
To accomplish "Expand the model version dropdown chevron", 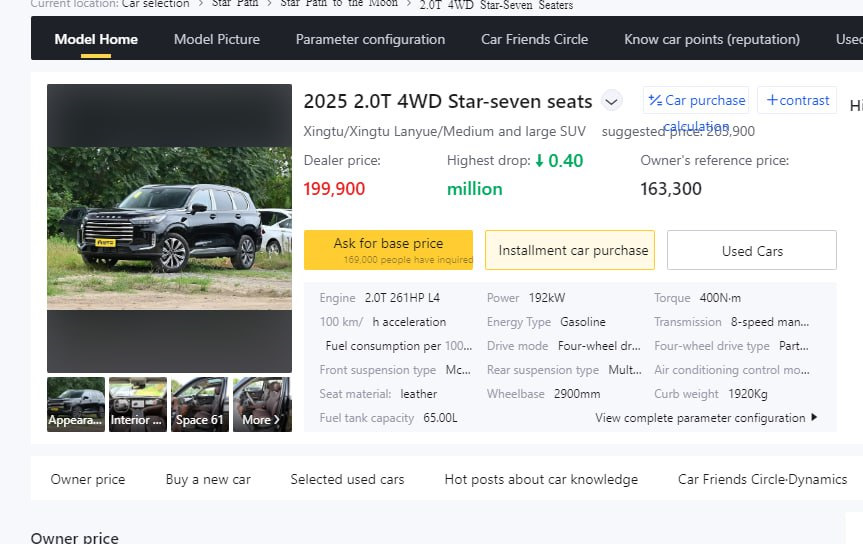I will pyautogui.click(x=611, y=101).
